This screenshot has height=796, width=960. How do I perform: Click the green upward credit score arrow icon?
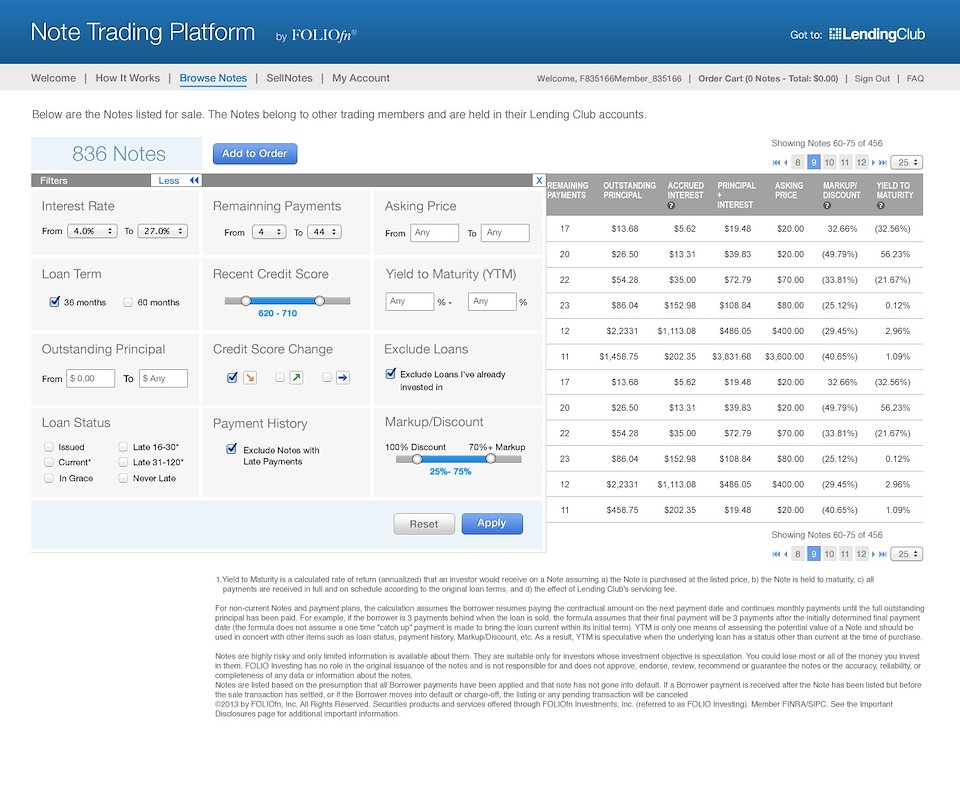pyautogui.click(x=296, y=377)
